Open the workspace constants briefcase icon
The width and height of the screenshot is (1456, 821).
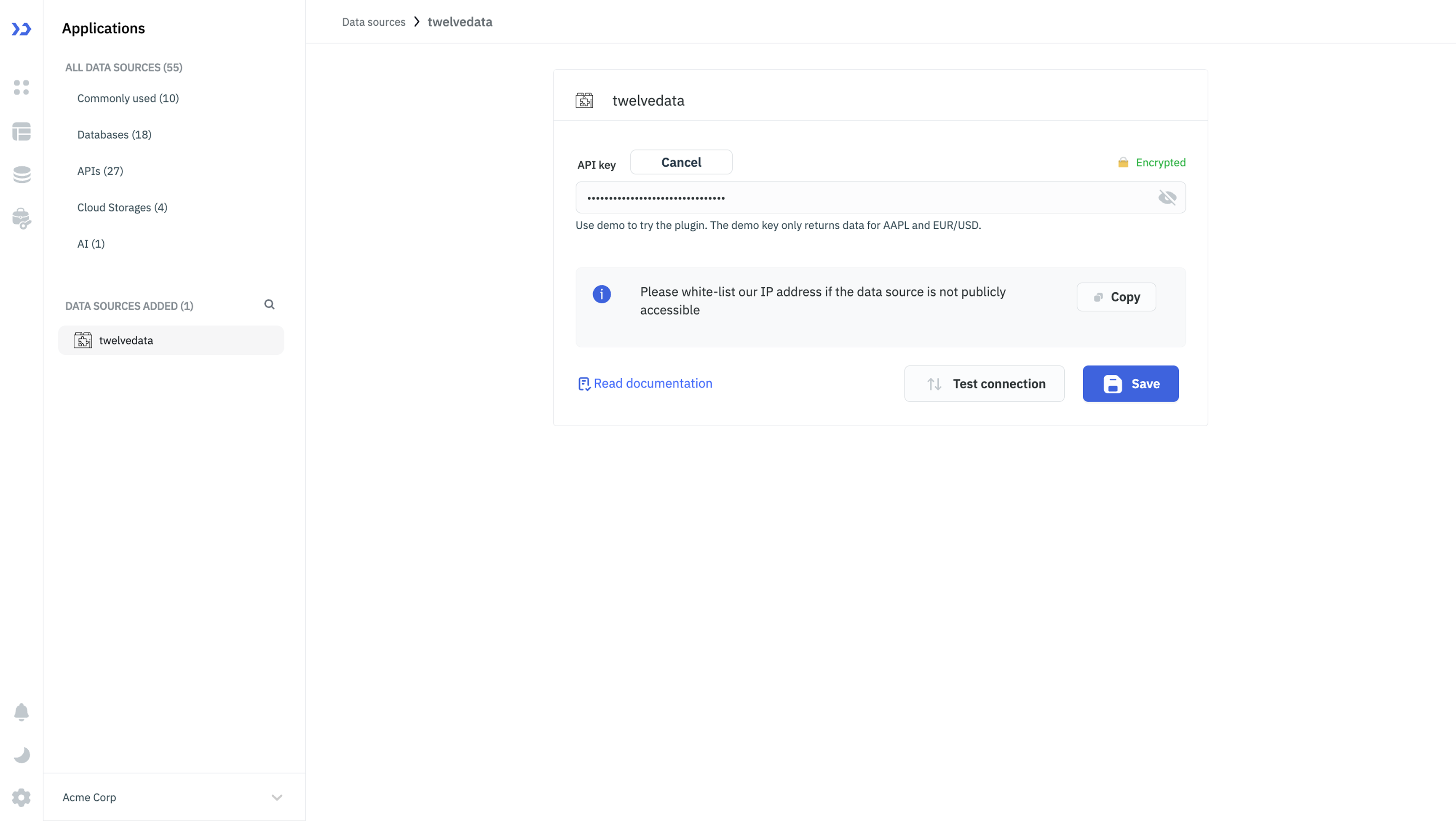21,218
